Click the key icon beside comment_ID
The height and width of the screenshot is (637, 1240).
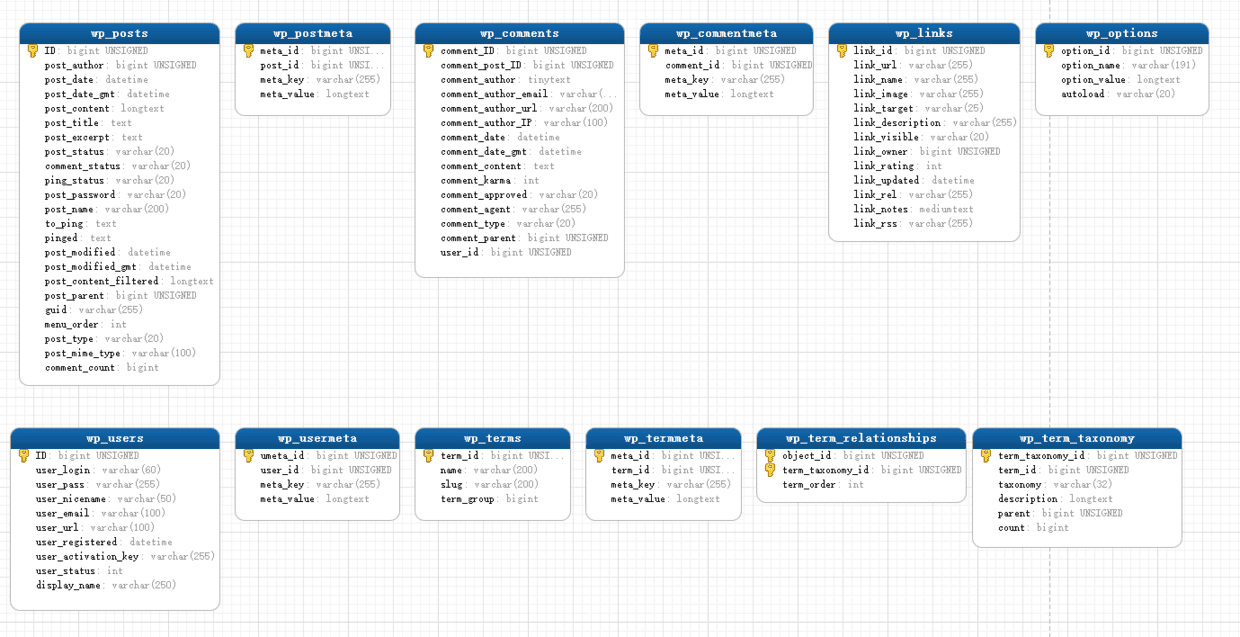[x=428, y=51]
